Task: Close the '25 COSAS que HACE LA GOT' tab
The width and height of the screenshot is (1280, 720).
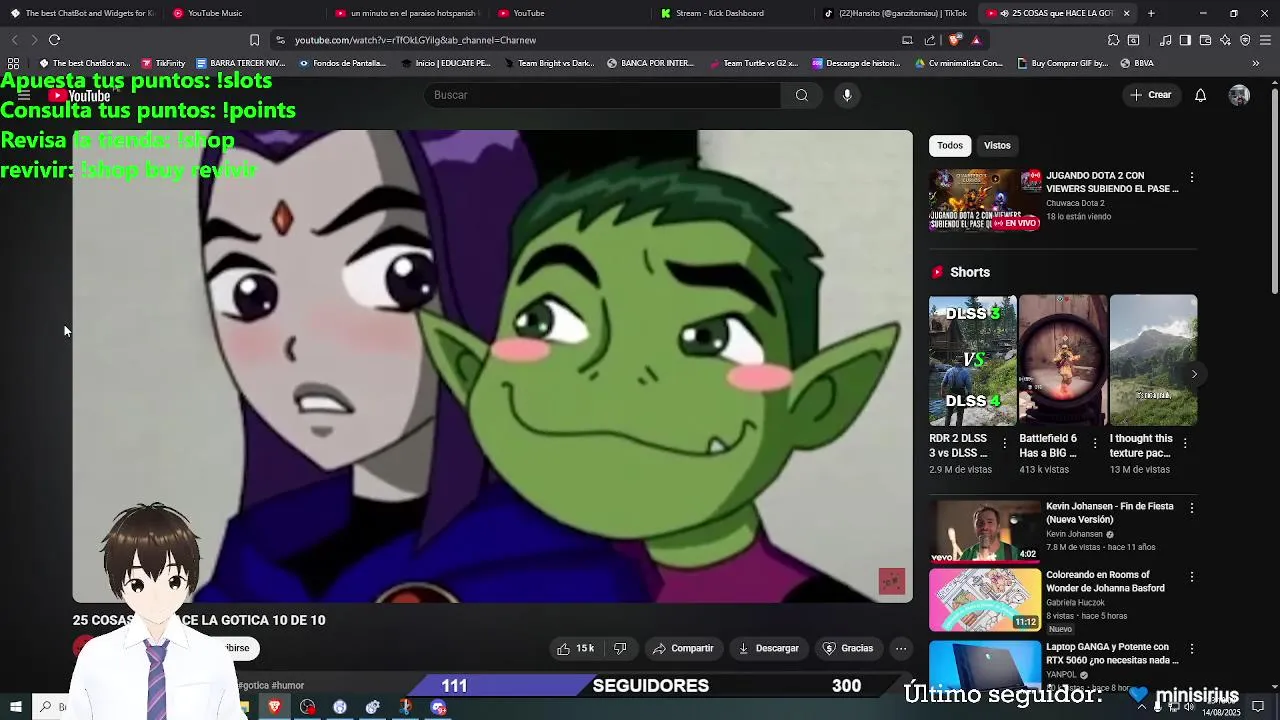Action: point(1126,13)
